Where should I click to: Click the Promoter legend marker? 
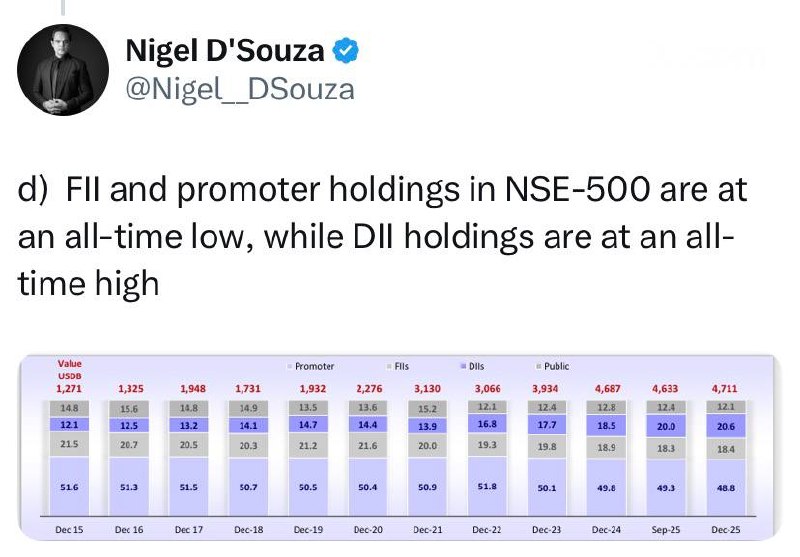click(x=291, y=367)
